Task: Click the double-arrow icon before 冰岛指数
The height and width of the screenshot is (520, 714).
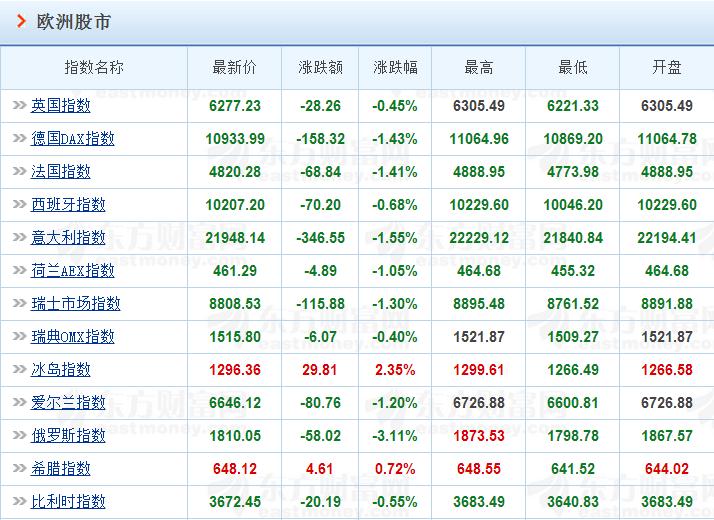Action: coord(19,369)
